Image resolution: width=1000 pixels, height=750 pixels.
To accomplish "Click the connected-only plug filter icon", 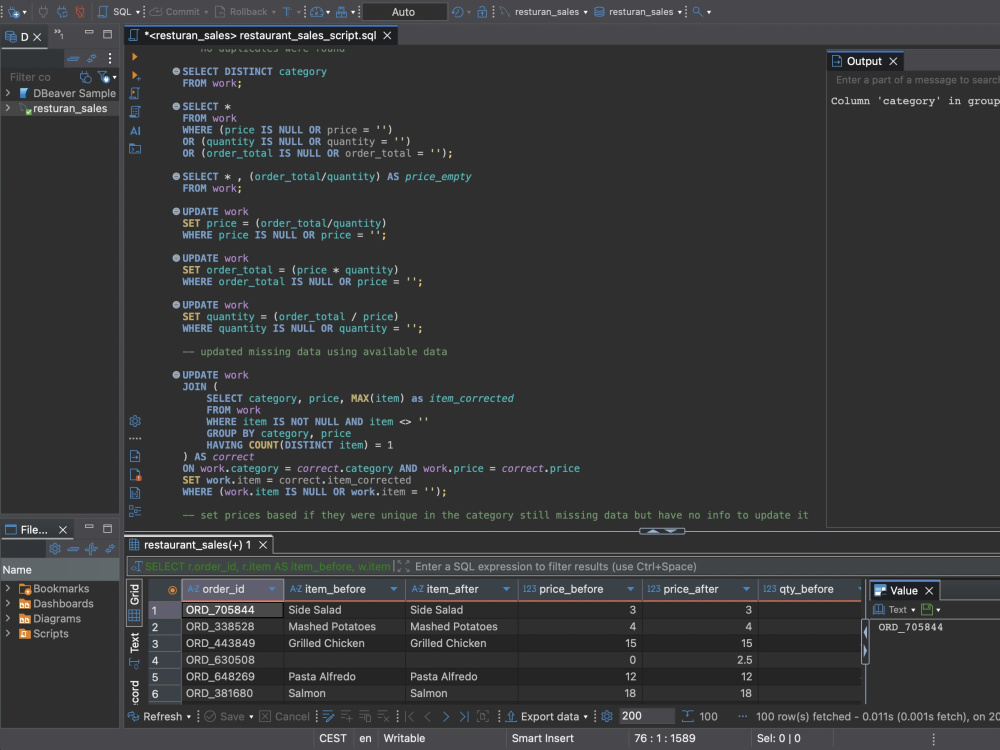I will (85, 77).
